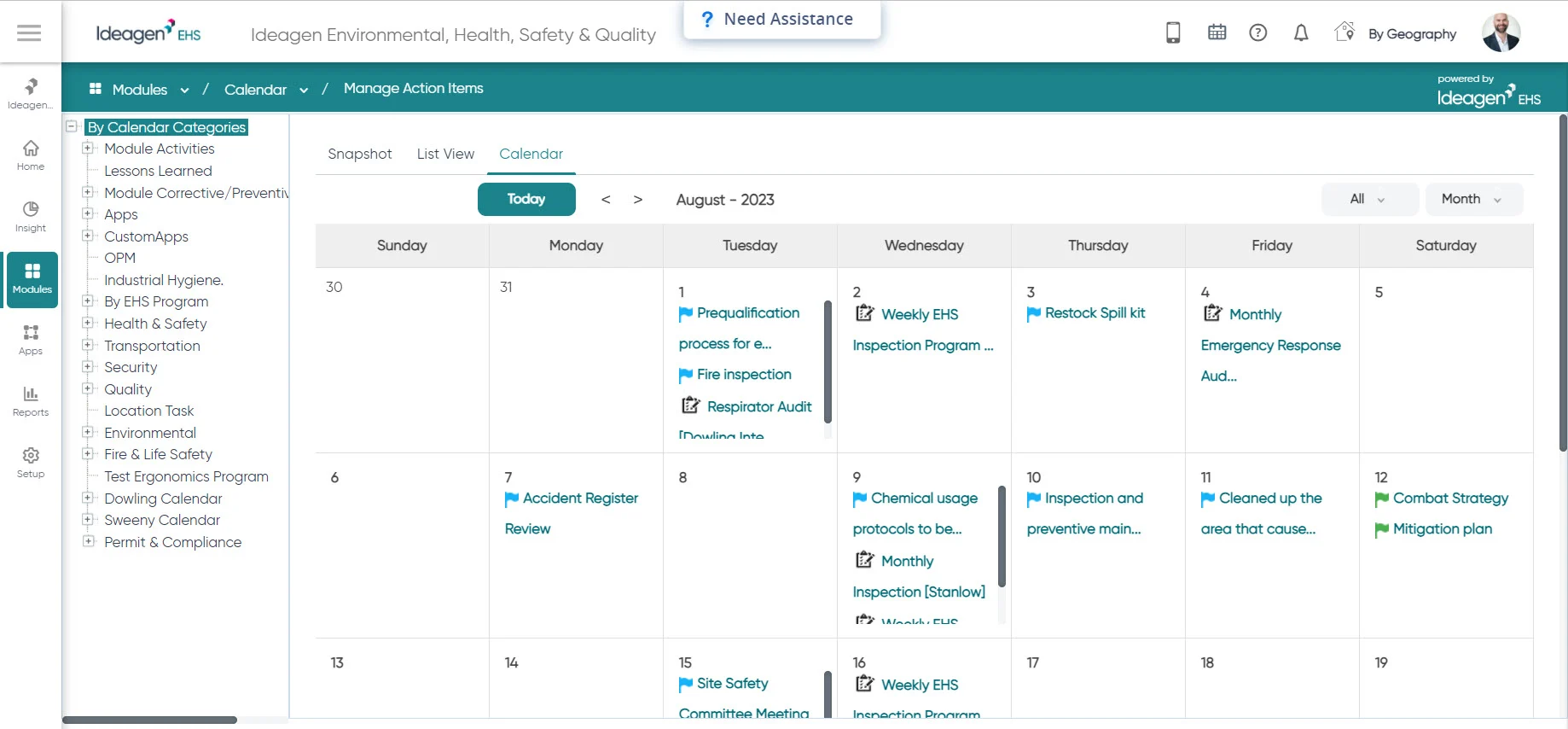Screen dimensions: 1568x729
Task: Expand Module Activities node
Action: click(88, 148)
